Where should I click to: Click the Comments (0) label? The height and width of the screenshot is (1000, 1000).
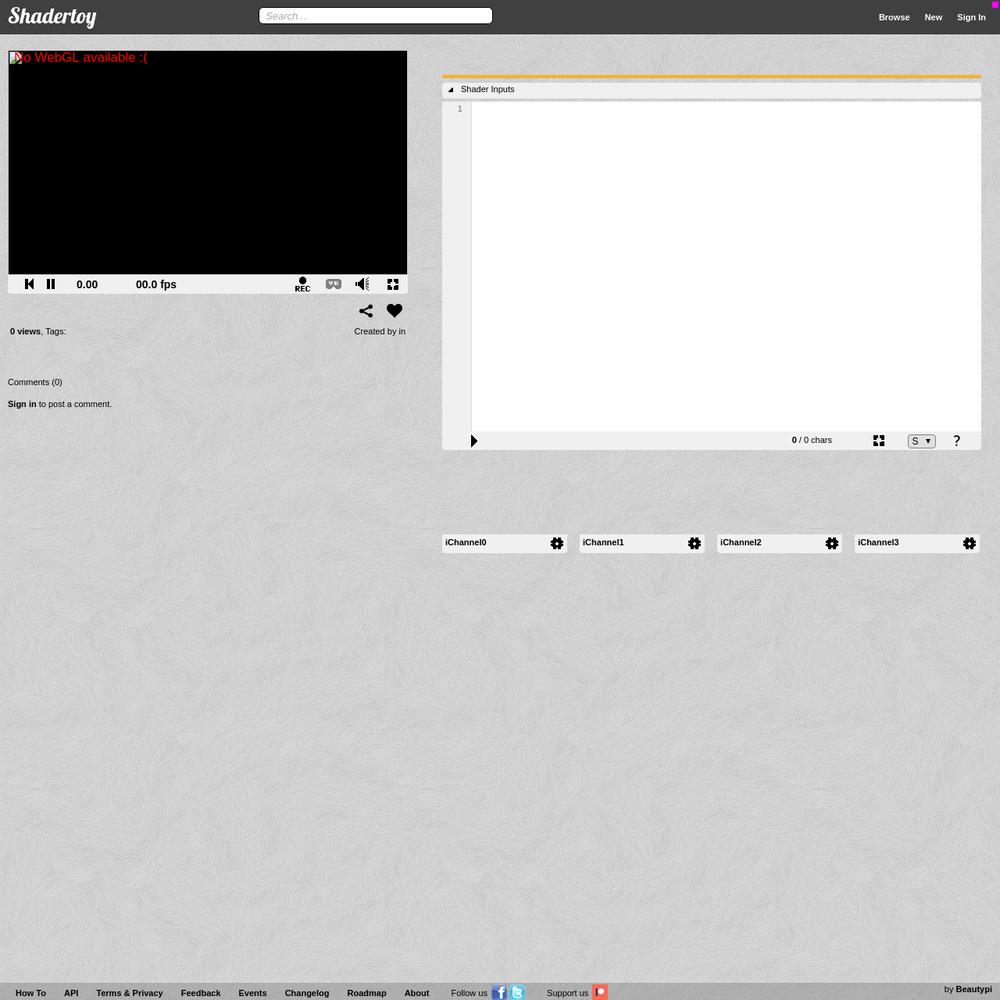click(x=35, y=382)
